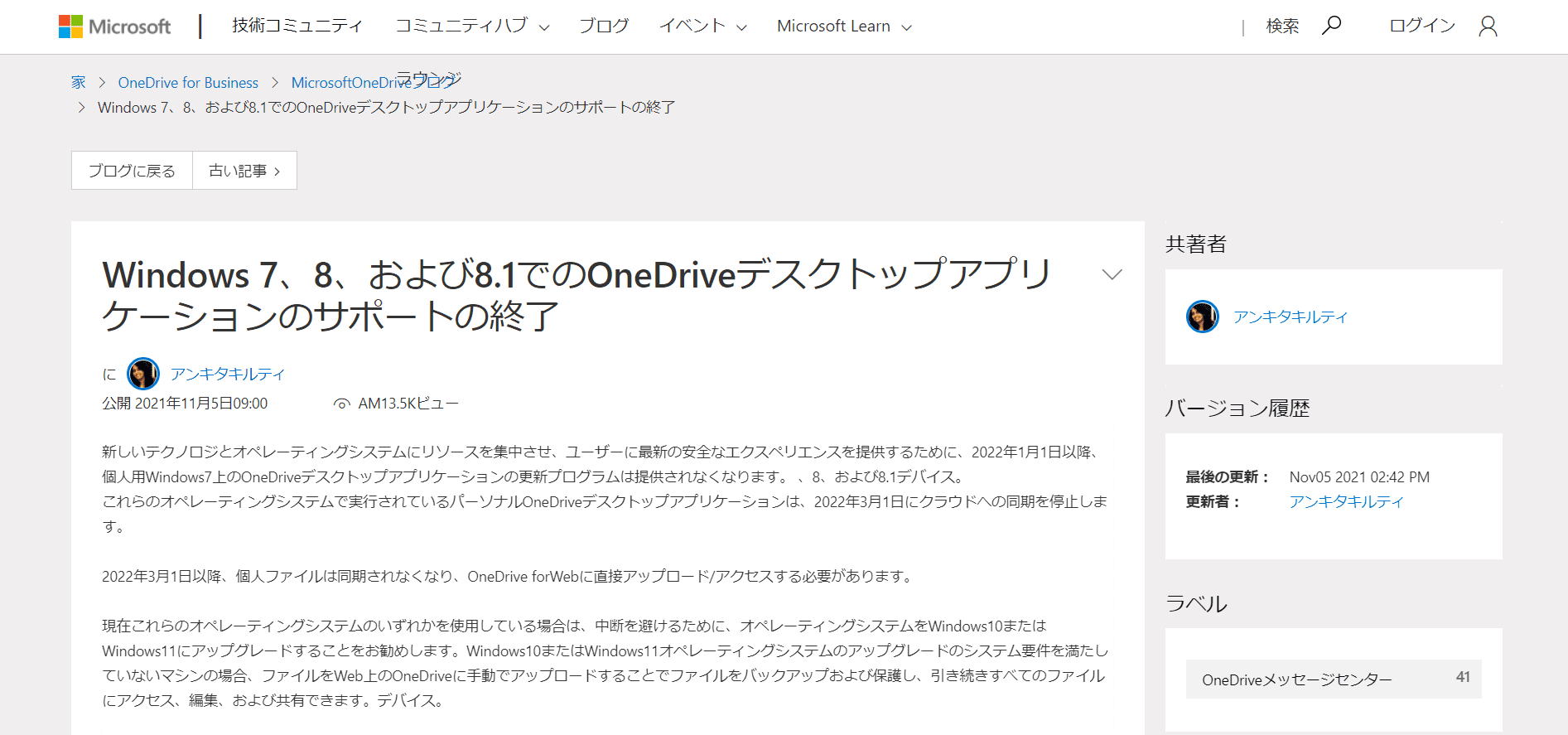Expand the article options chevron

1112,274
